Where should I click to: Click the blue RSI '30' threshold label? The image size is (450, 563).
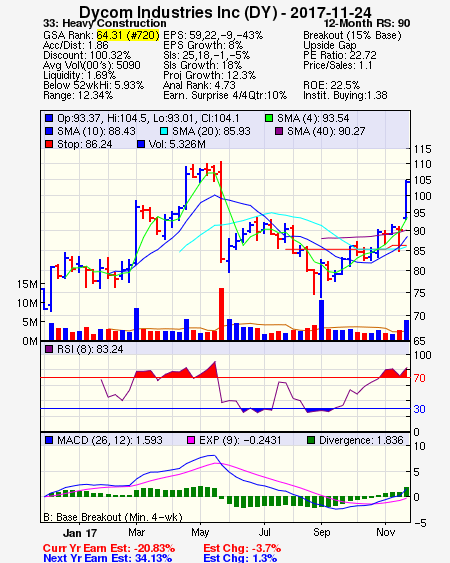(x=419, y=409)
